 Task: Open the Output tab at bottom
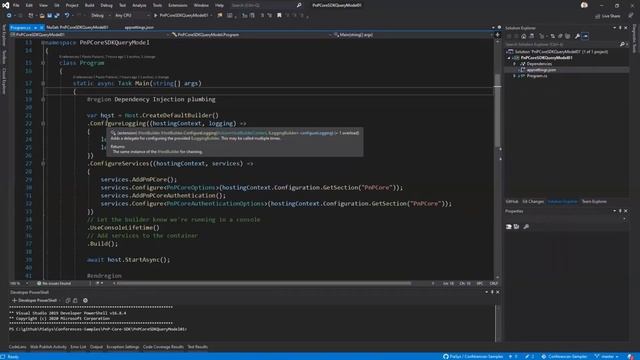96,347
